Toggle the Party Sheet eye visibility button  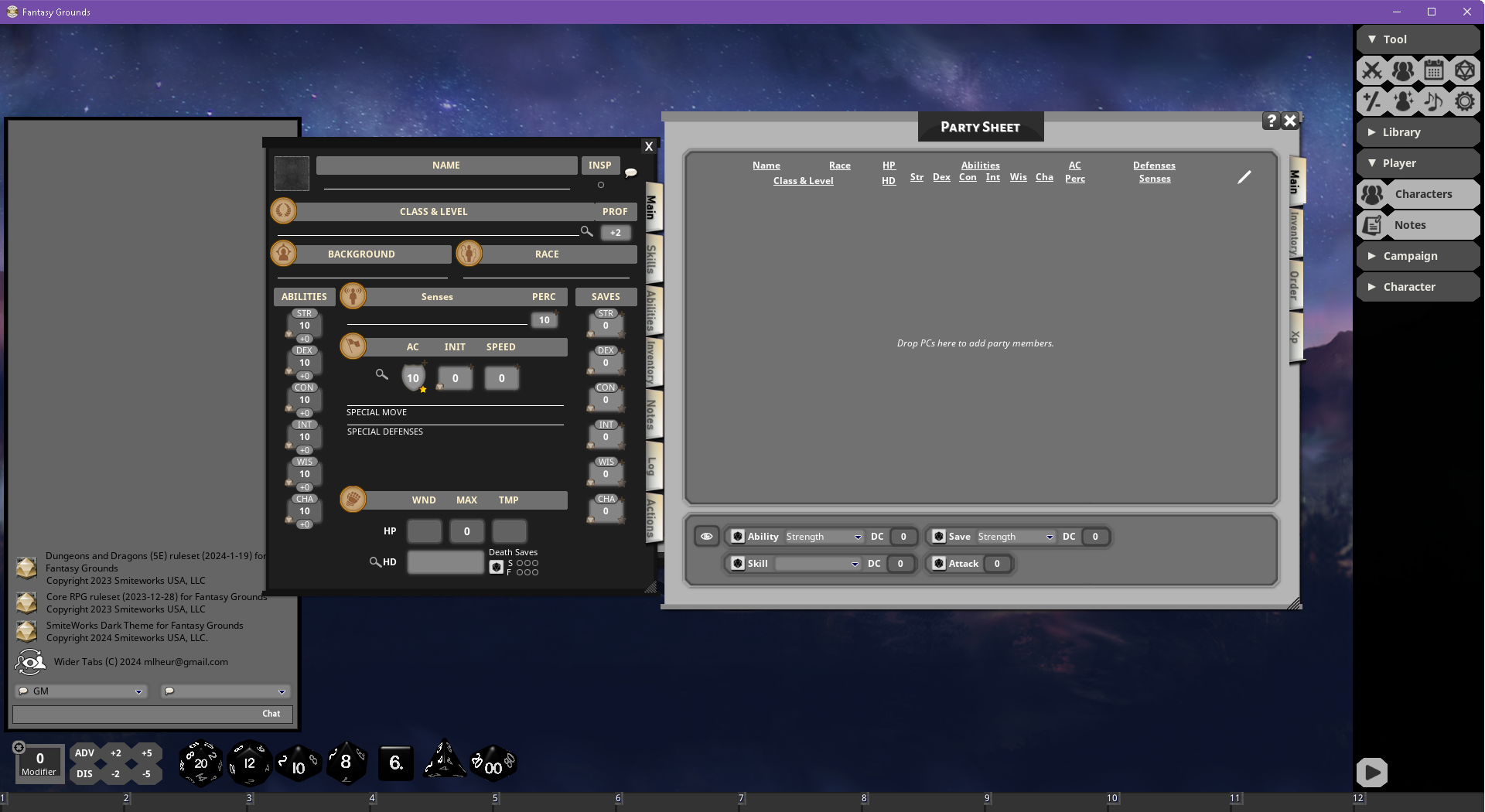click(x=707, y=536)
